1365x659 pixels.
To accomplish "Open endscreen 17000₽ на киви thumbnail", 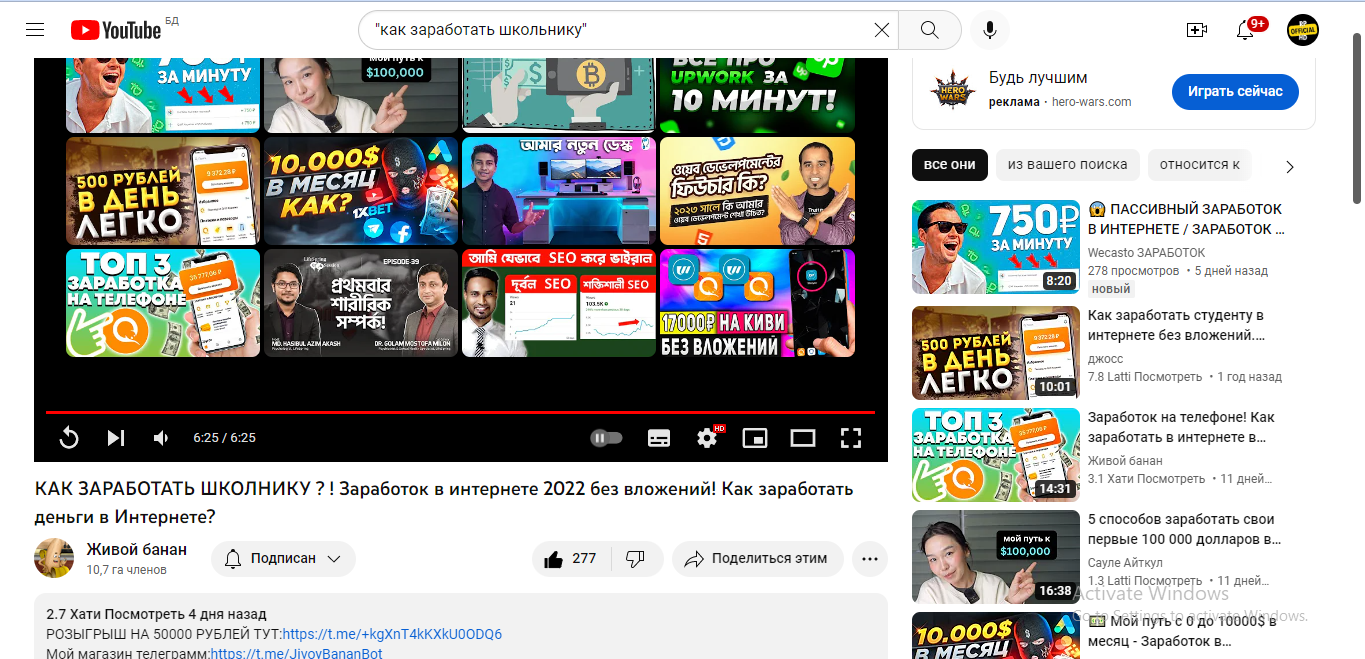I will click(757, 303).
